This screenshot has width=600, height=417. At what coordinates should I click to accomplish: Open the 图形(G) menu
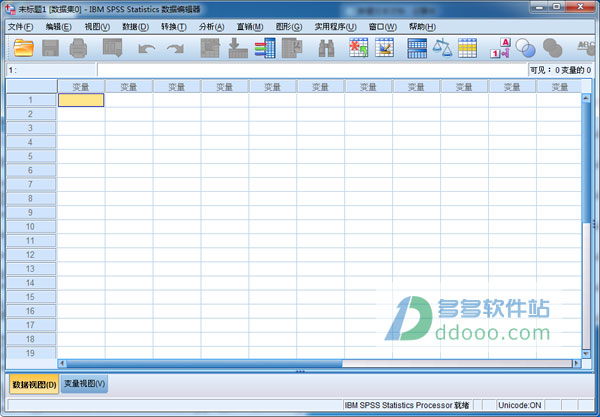(x=289, y=27)
